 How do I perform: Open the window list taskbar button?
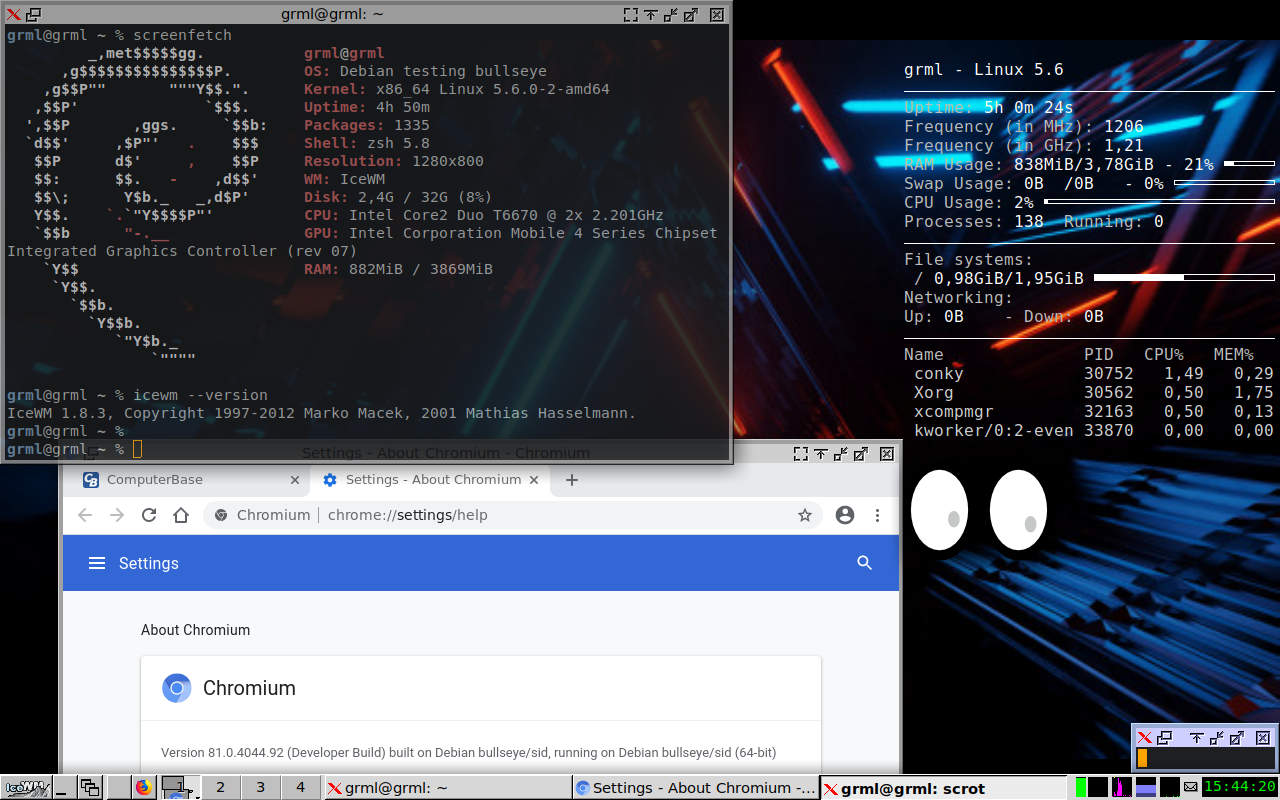91,787
